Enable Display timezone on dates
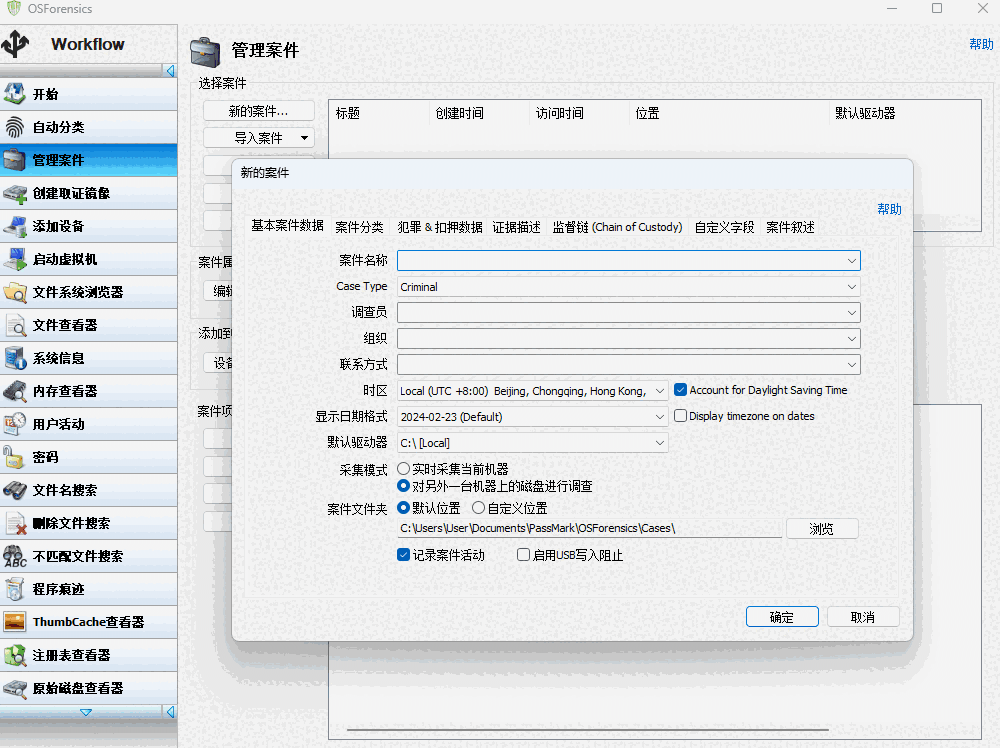Image resolution: width=1000 pixels, height=748 pixels. 680,416
